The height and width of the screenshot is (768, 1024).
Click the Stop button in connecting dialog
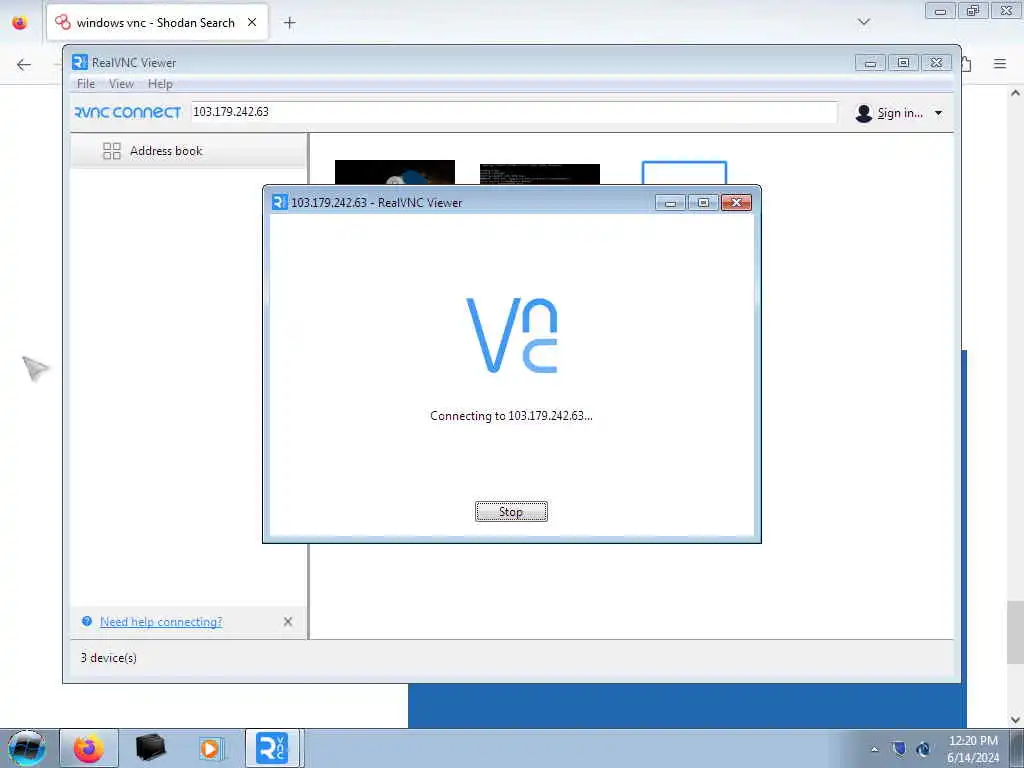[x=511, y=511]
